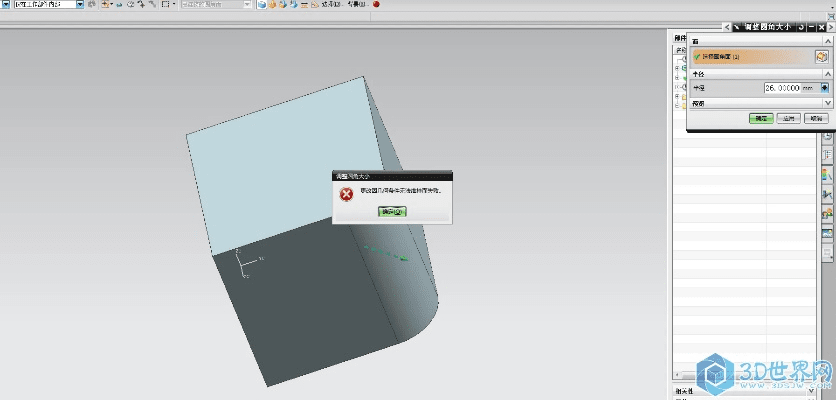
Task: Open the radius unit options arrow
Action: tap(825, 88)
